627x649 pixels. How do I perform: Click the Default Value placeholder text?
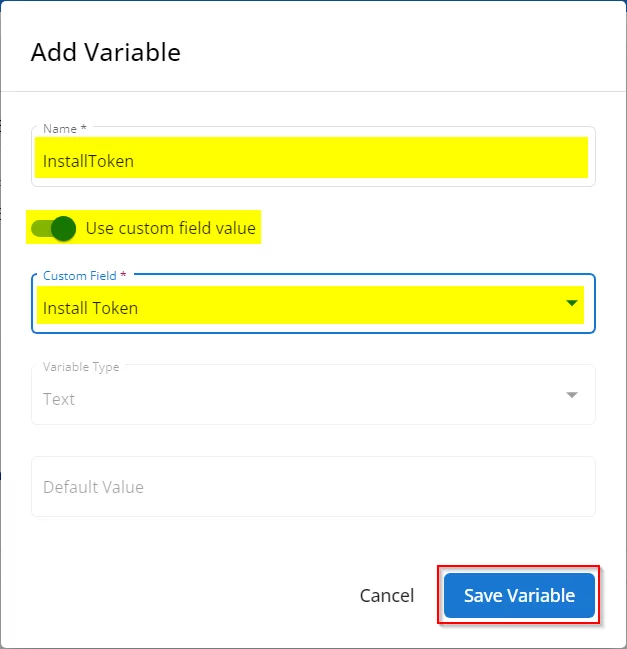pos(93,487)
